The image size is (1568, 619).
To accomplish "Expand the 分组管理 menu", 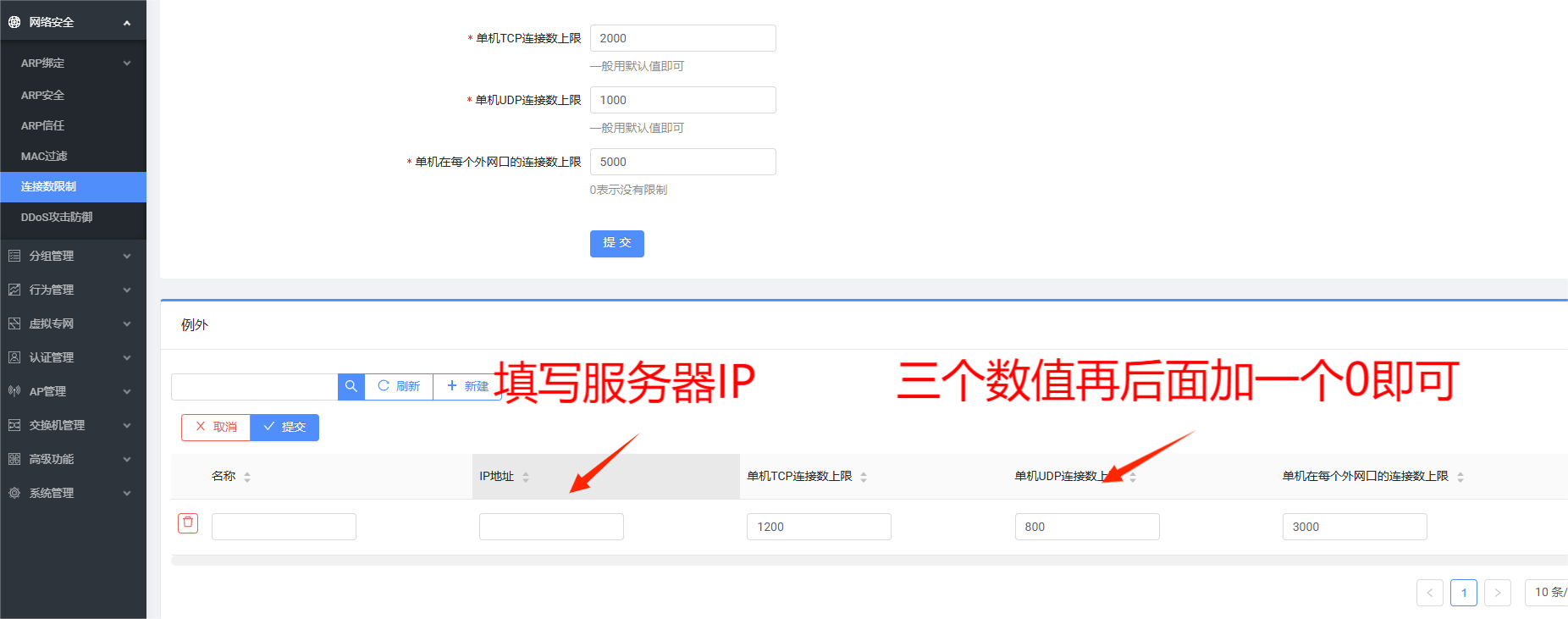I will (73, 256).
